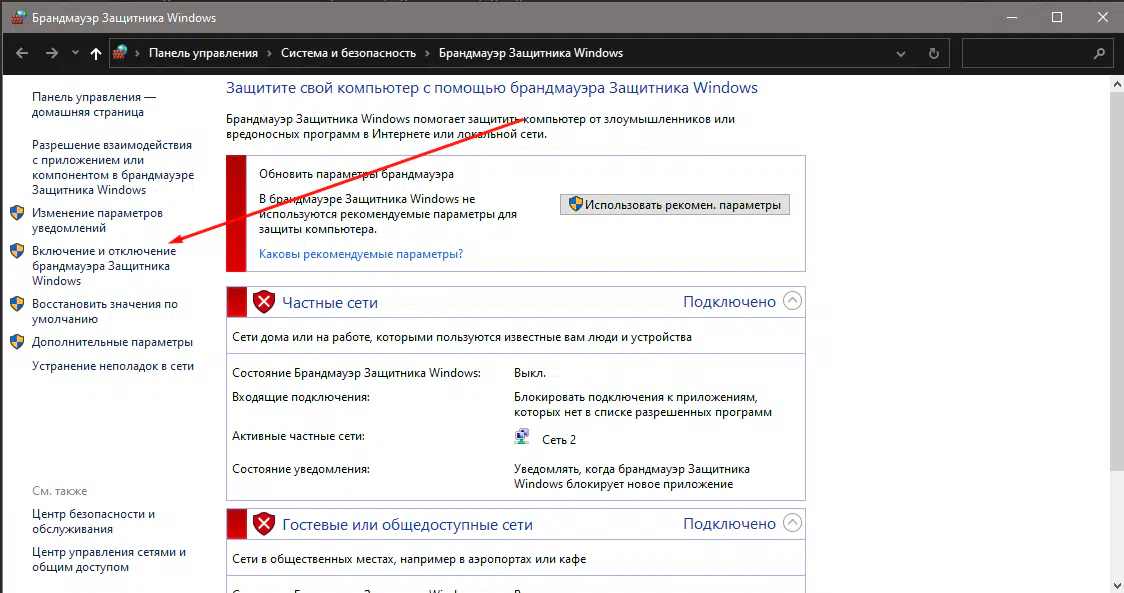Open 'Восстановить значения по умолчанию' link

pyautogui.click(x=105, y=311)
